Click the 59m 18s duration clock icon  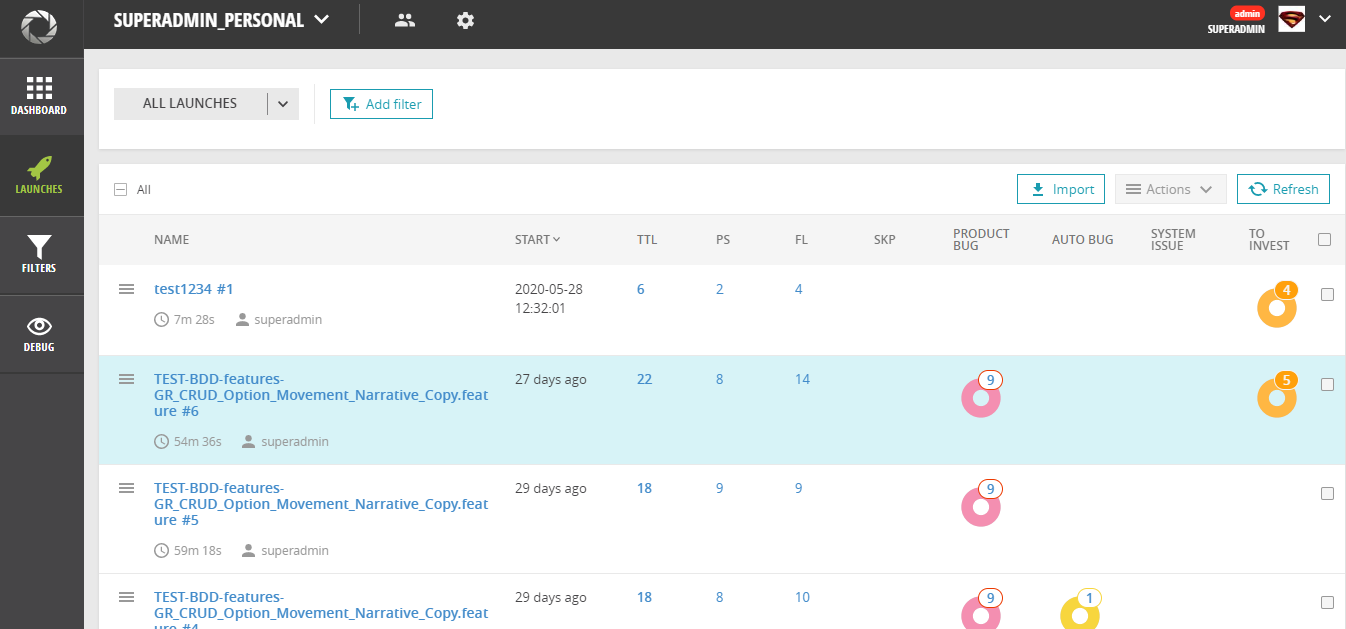(x=161, y=550)
